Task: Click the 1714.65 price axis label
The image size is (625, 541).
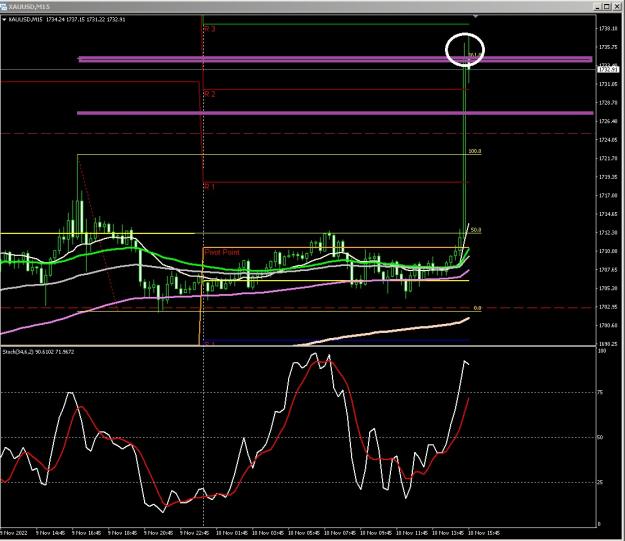Action: [608, 214]
